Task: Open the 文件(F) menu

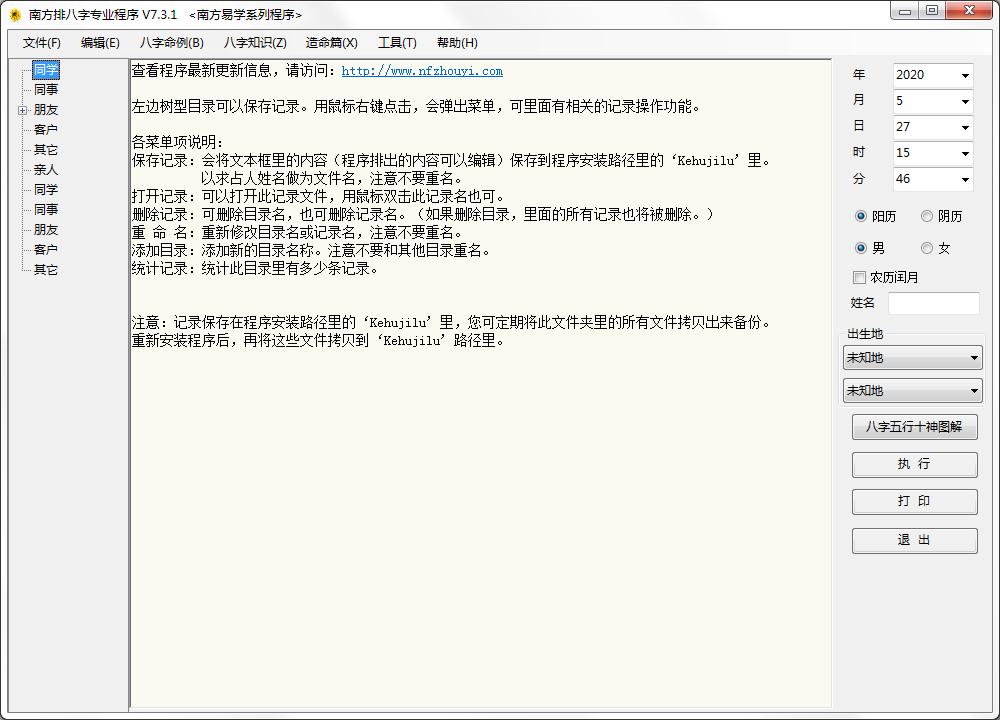Action: pyautogui.click(x=42, y=43)
